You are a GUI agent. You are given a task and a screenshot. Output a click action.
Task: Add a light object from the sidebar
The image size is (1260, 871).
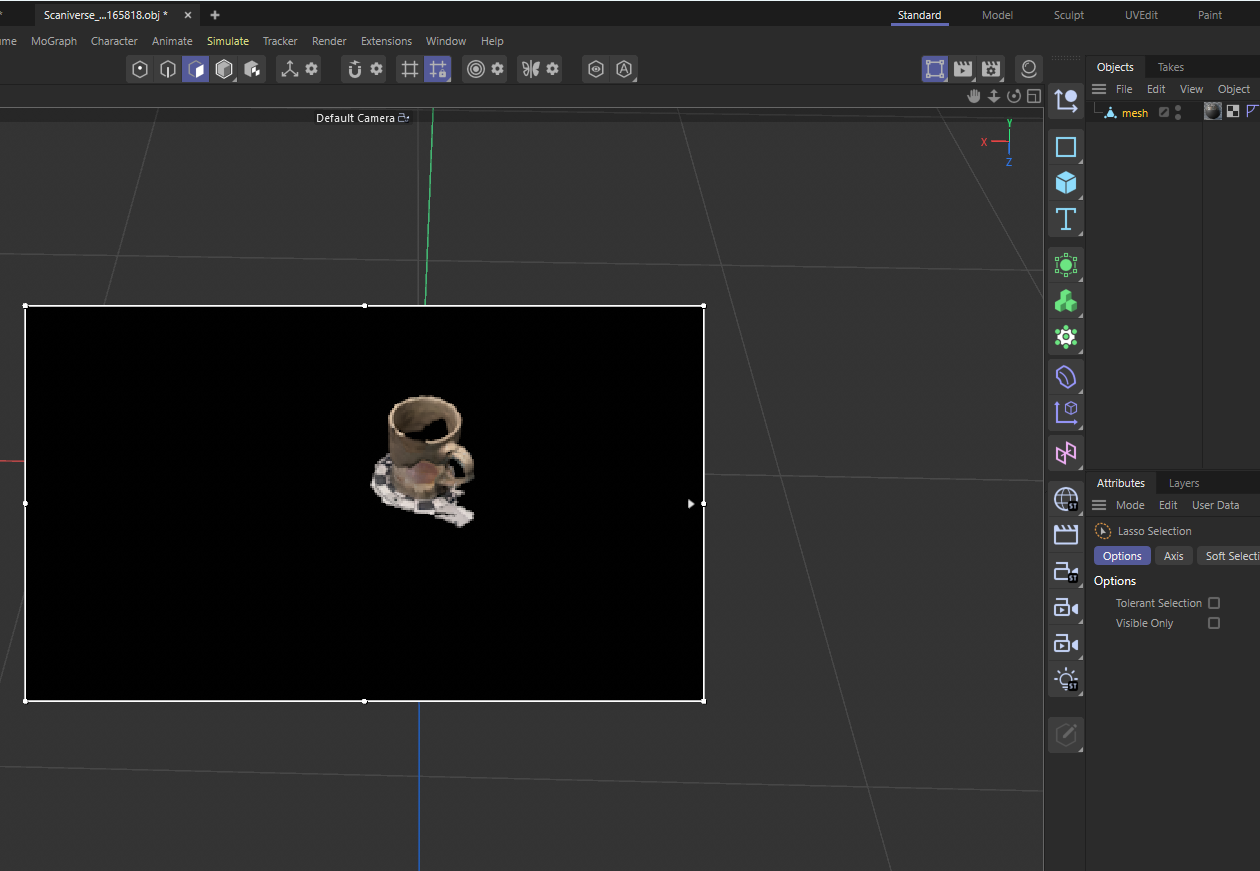[1065, 679]
